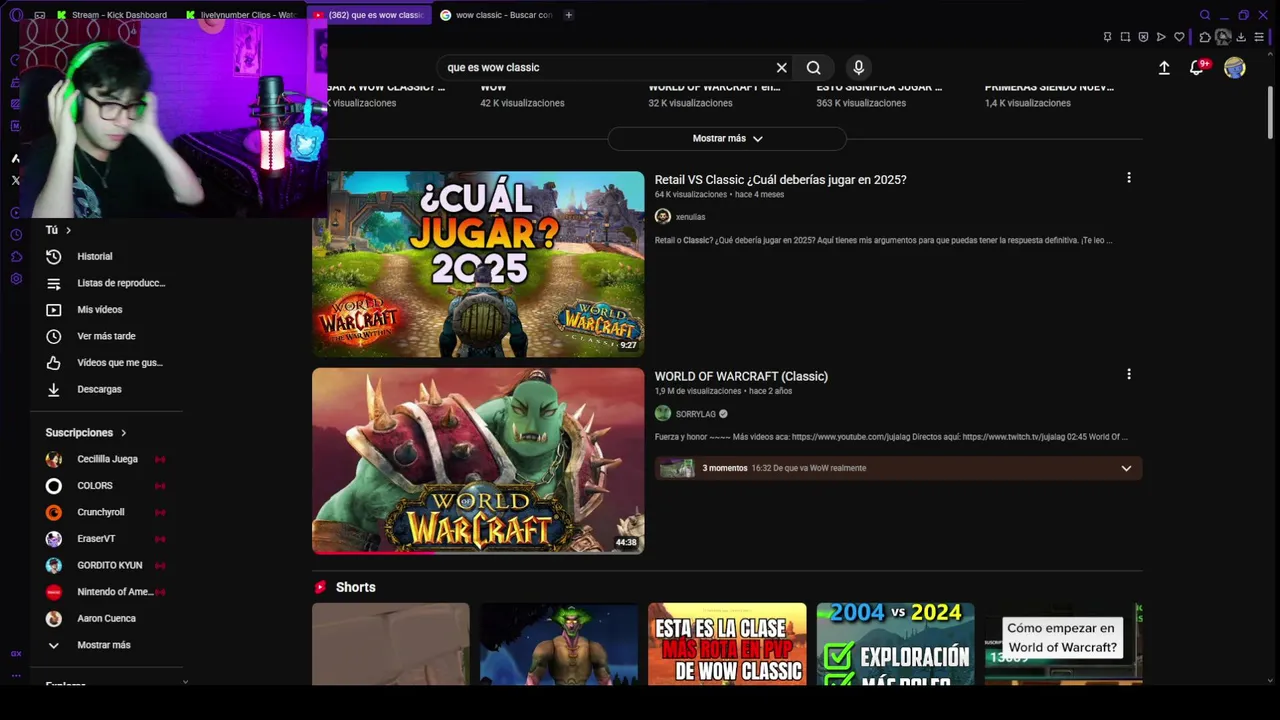
Task: Expand Mostrar más in subscriptions list
Action: click(x=104, y=645)
